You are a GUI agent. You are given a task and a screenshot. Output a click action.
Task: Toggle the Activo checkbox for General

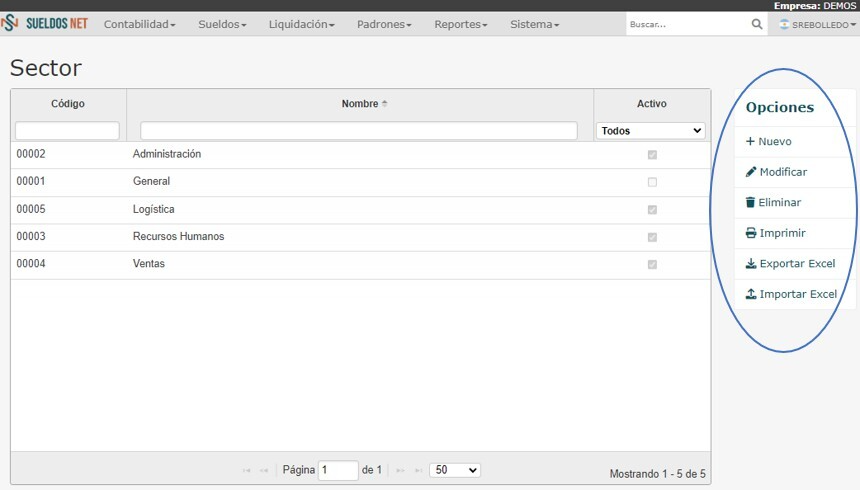[652, 182]
